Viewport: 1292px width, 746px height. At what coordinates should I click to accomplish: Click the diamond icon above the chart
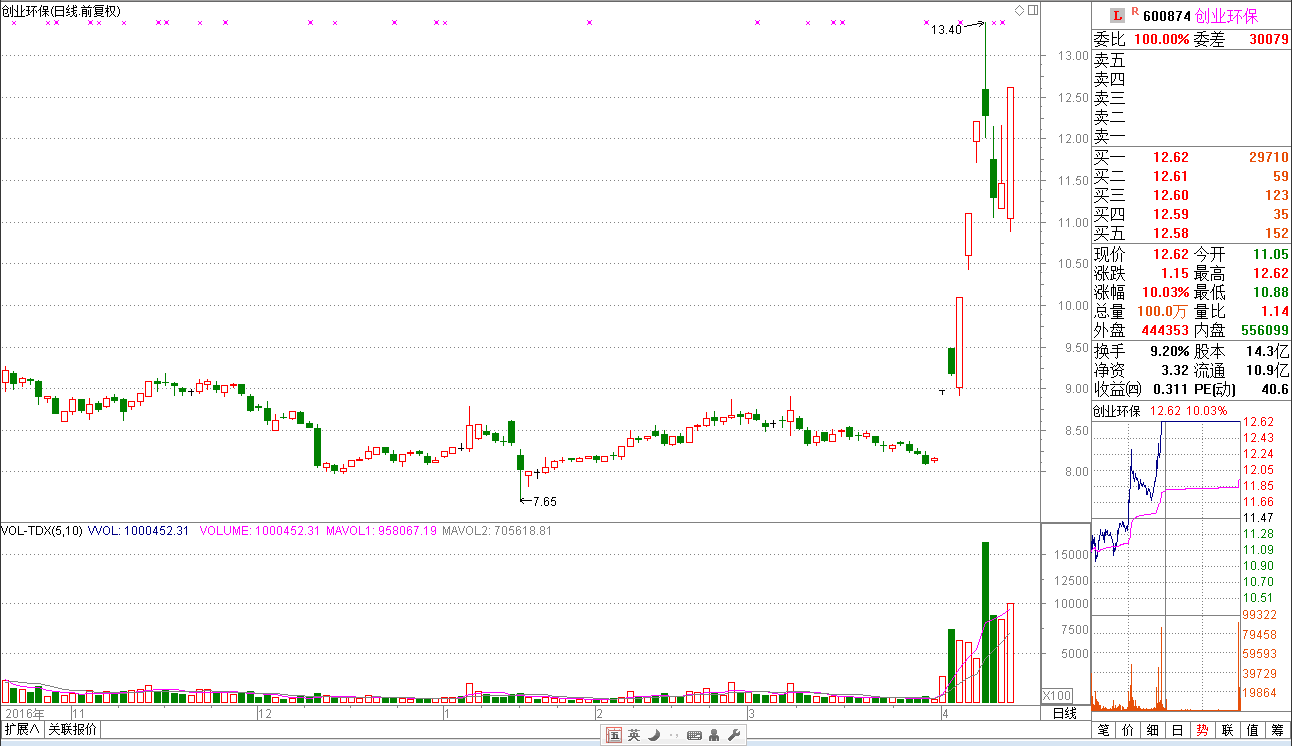click(x=1019, y=10)
